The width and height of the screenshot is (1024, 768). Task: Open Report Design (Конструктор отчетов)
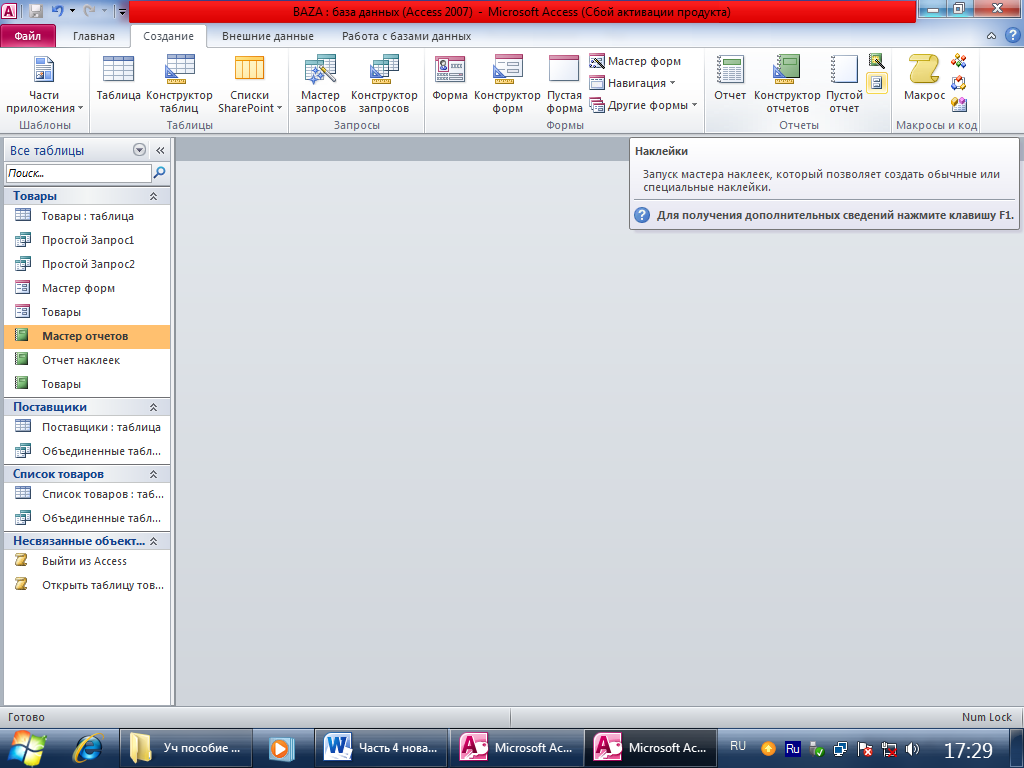coord(787,84)
